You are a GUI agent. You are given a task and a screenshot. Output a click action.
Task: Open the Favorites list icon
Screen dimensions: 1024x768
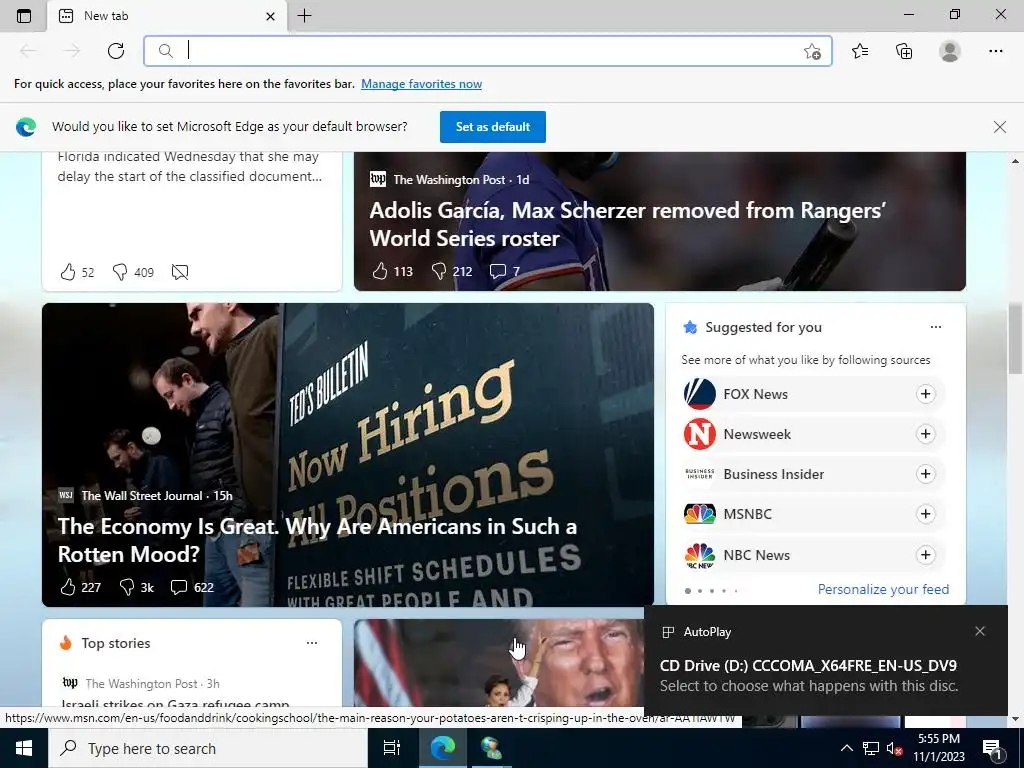(860, 51)
